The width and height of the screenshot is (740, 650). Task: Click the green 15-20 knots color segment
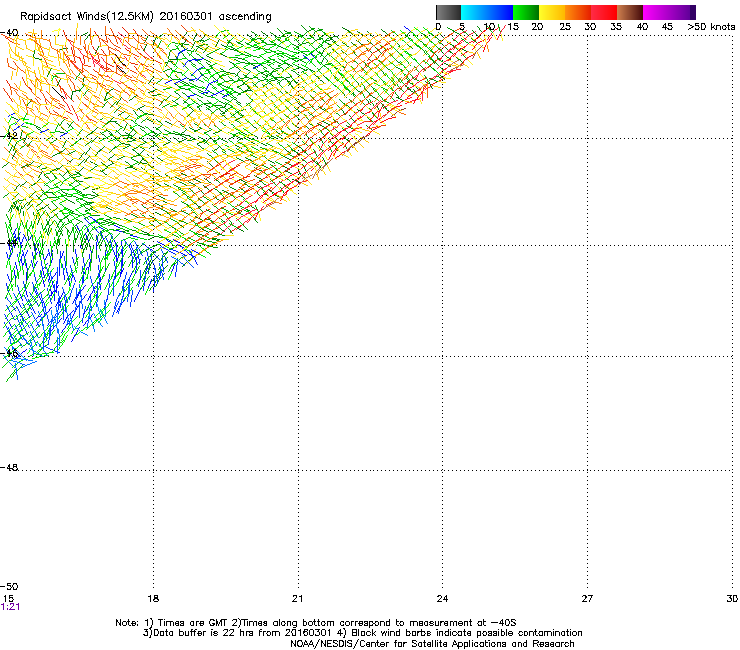pyautogui.click(x=526, y=12)
